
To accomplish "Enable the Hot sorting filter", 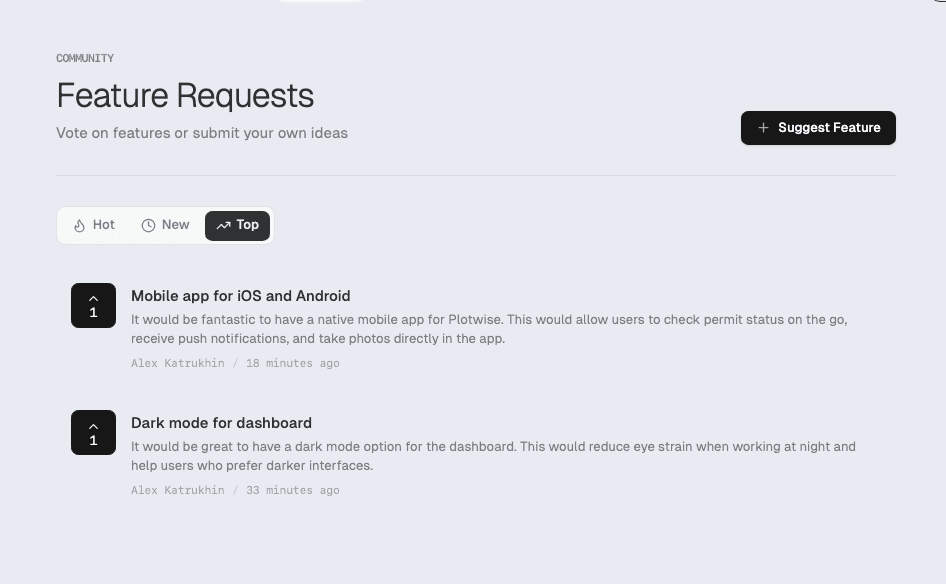I will coord(93,225).
